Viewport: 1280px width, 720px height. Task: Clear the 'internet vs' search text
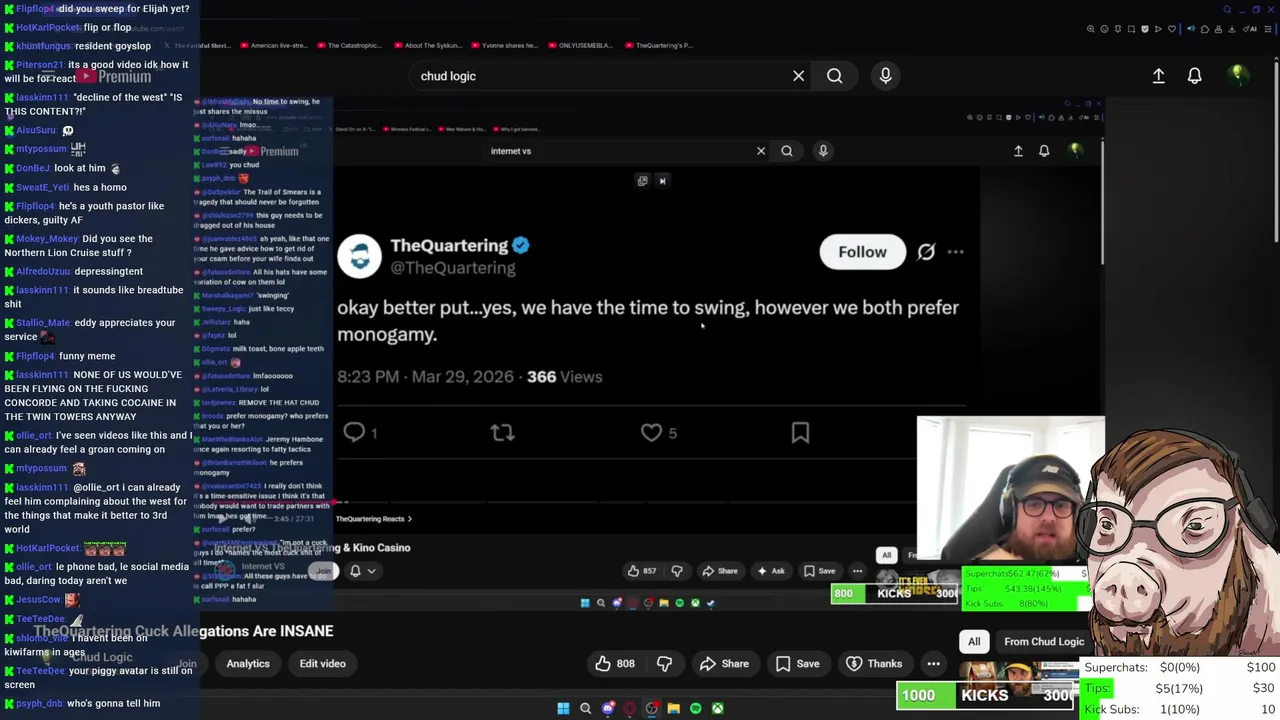click(761, 151)
